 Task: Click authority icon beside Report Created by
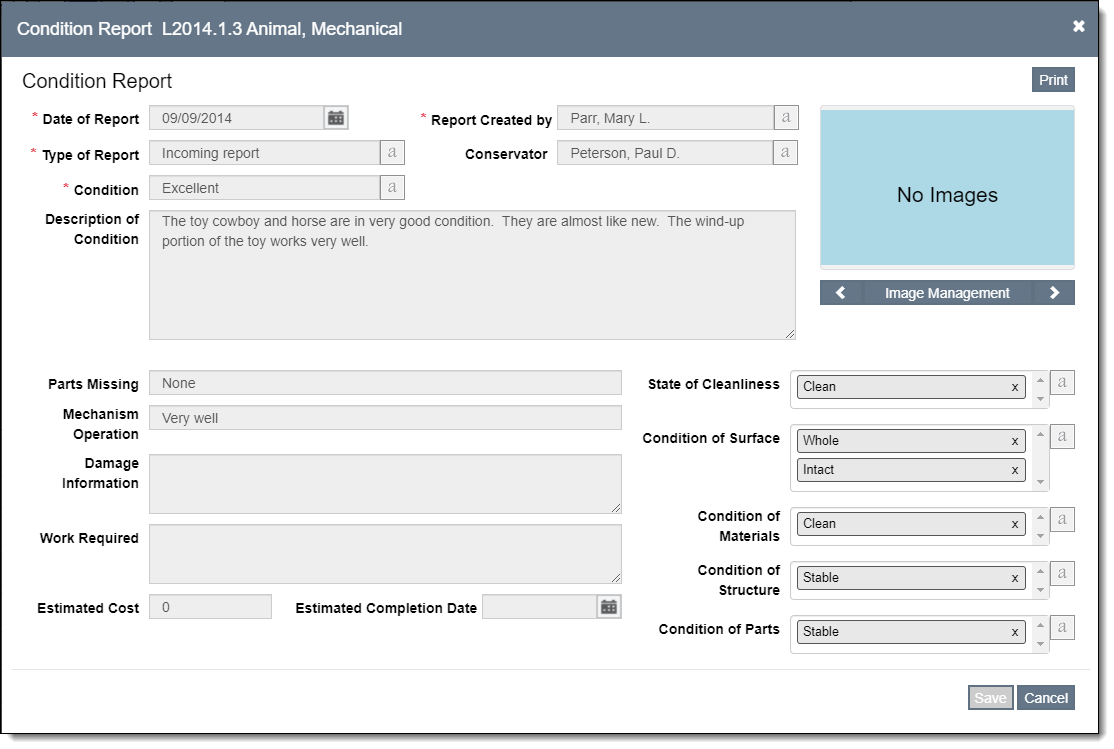coord(785,118)
